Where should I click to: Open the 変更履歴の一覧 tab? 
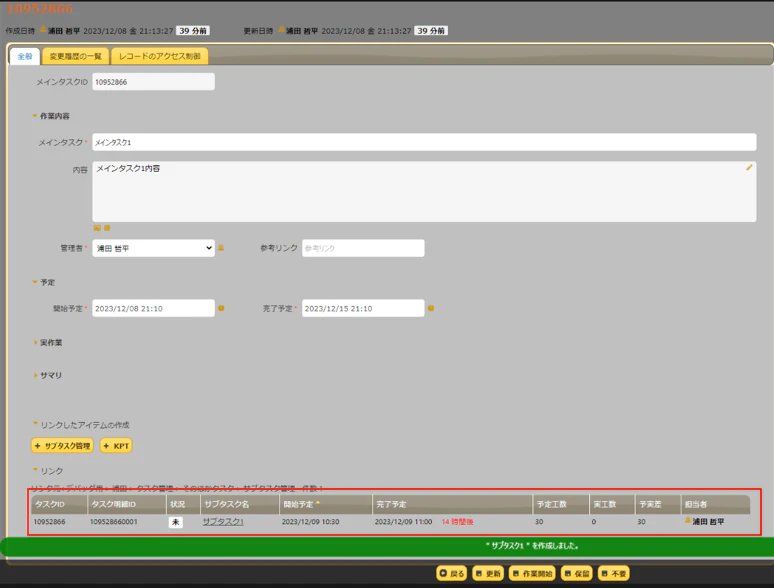76,56
